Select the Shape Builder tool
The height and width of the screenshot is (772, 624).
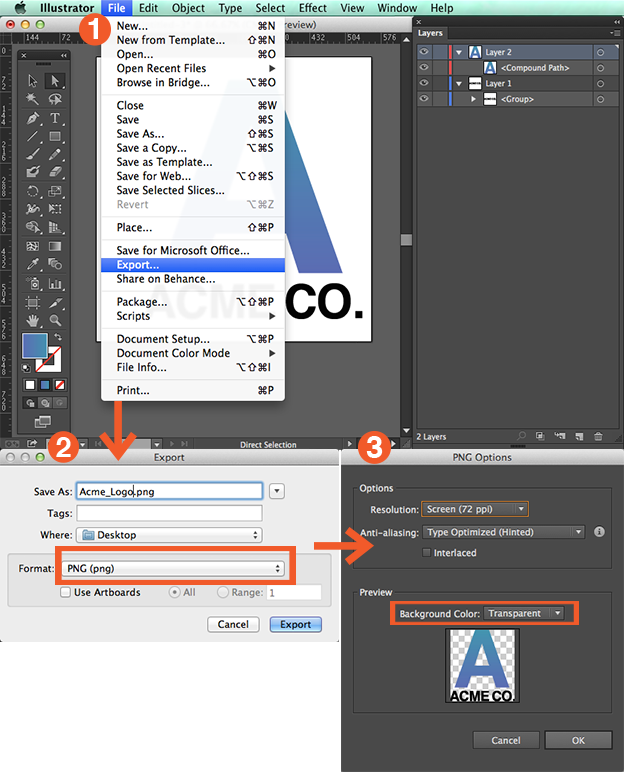(33, 227)
